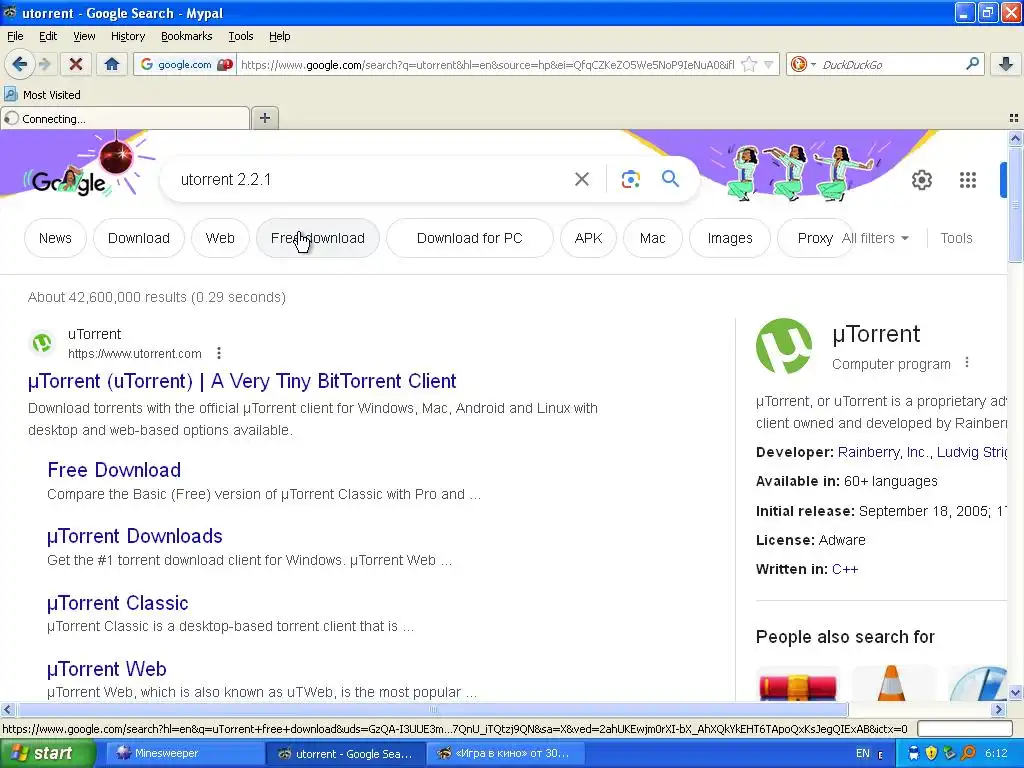The image size is (1024, 768).
Task: Click the vertical scrollbar up arrow
Action: 1015,138
